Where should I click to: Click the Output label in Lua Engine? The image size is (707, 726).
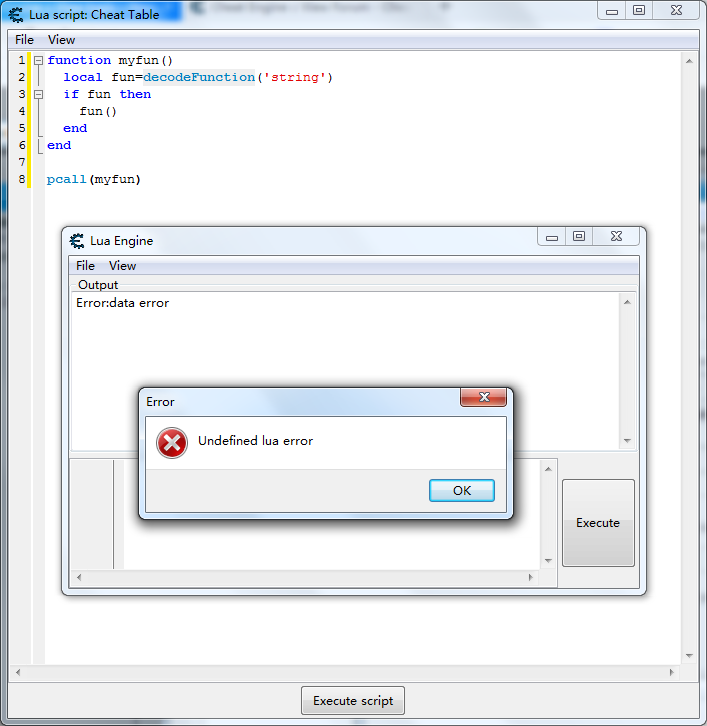pyautogui.click(x=98, y=285)
